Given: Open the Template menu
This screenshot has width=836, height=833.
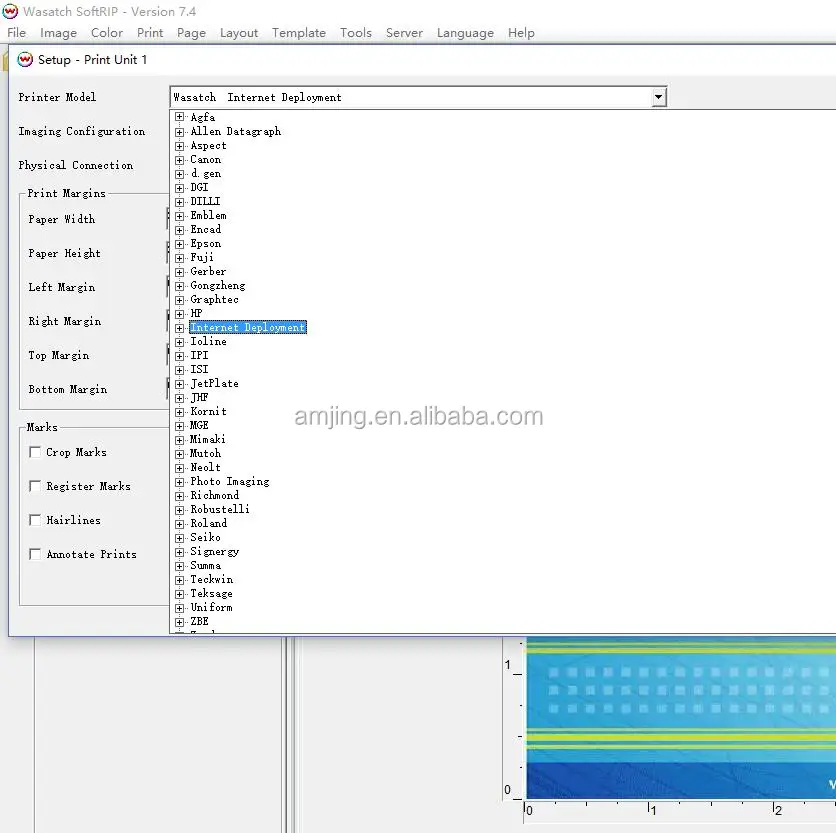Looking at the screenshot, I should pos(299,33).
